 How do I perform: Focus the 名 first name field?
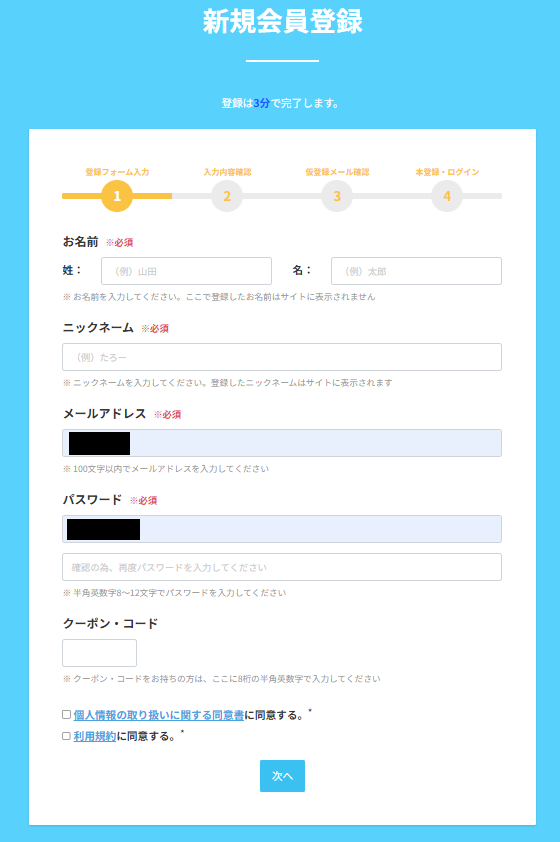click(x=417, y=271)
